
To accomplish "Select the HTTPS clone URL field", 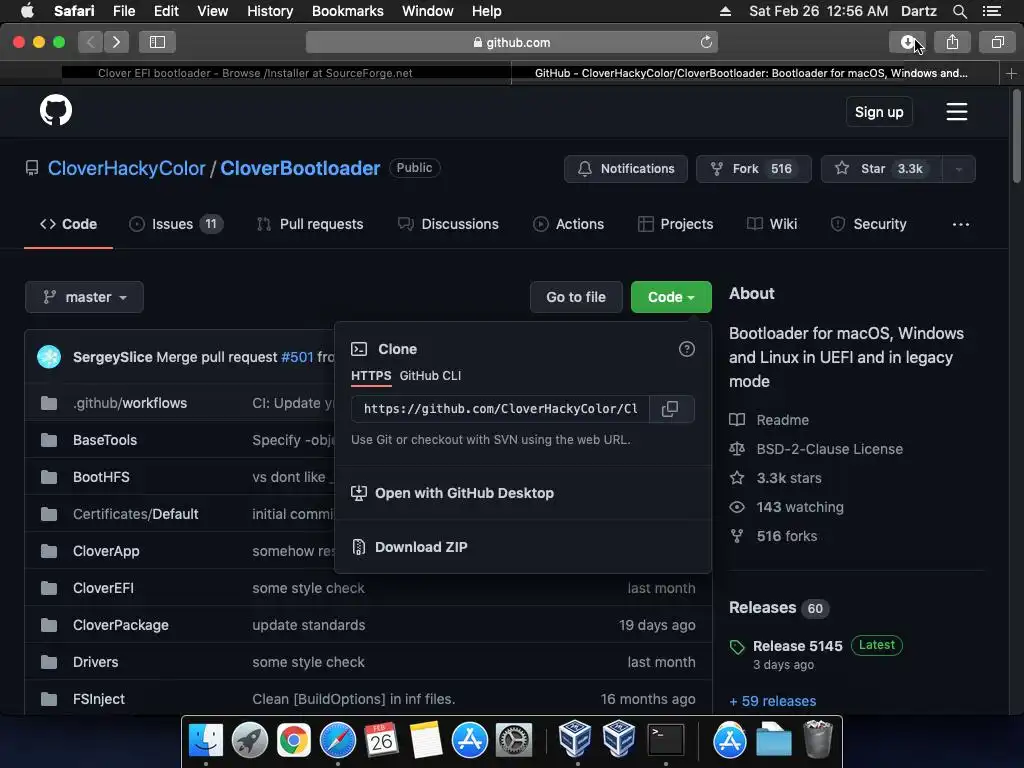I will tap(500, 409).
